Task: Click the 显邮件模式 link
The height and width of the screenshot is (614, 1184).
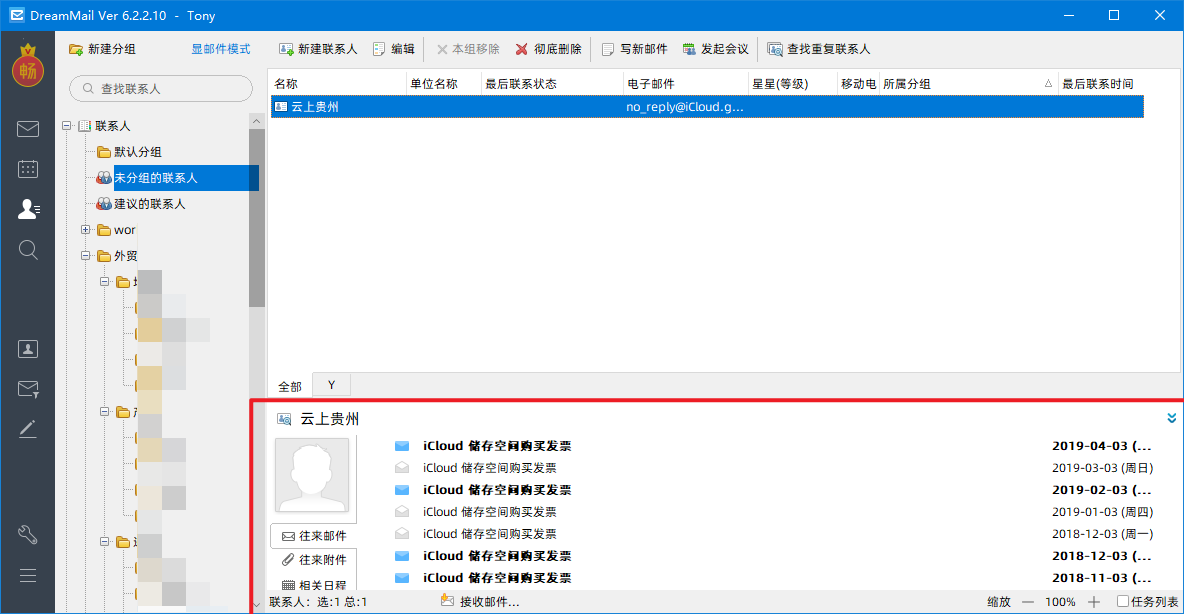Action: tap(220, 49)
